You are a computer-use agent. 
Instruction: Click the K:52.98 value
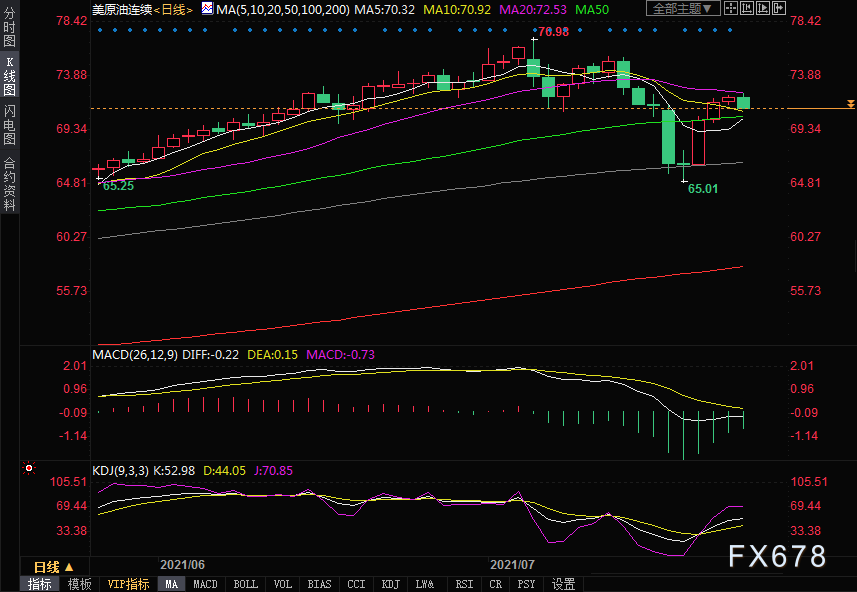click(174, 470)
